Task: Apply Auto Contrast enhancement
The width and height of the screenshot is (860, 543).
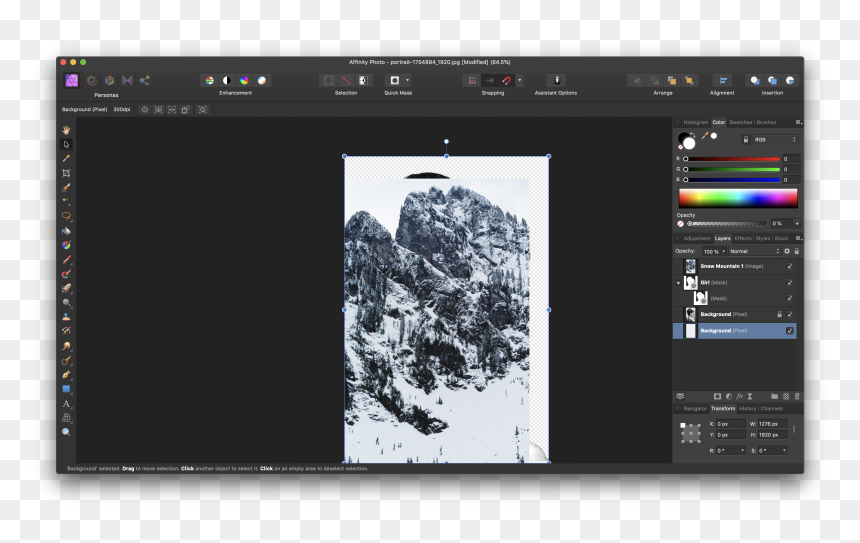Action: 227,81
